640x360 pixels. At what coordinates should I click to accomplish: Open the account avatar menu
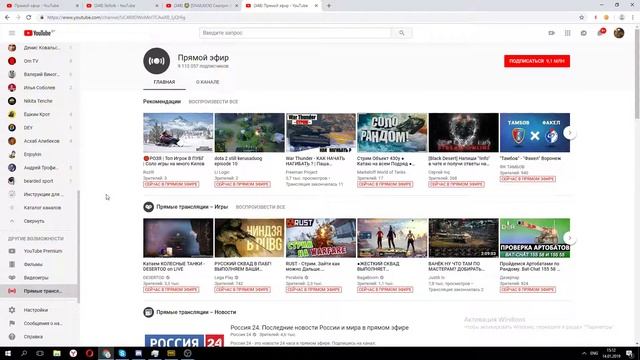(x=619, y=33)
